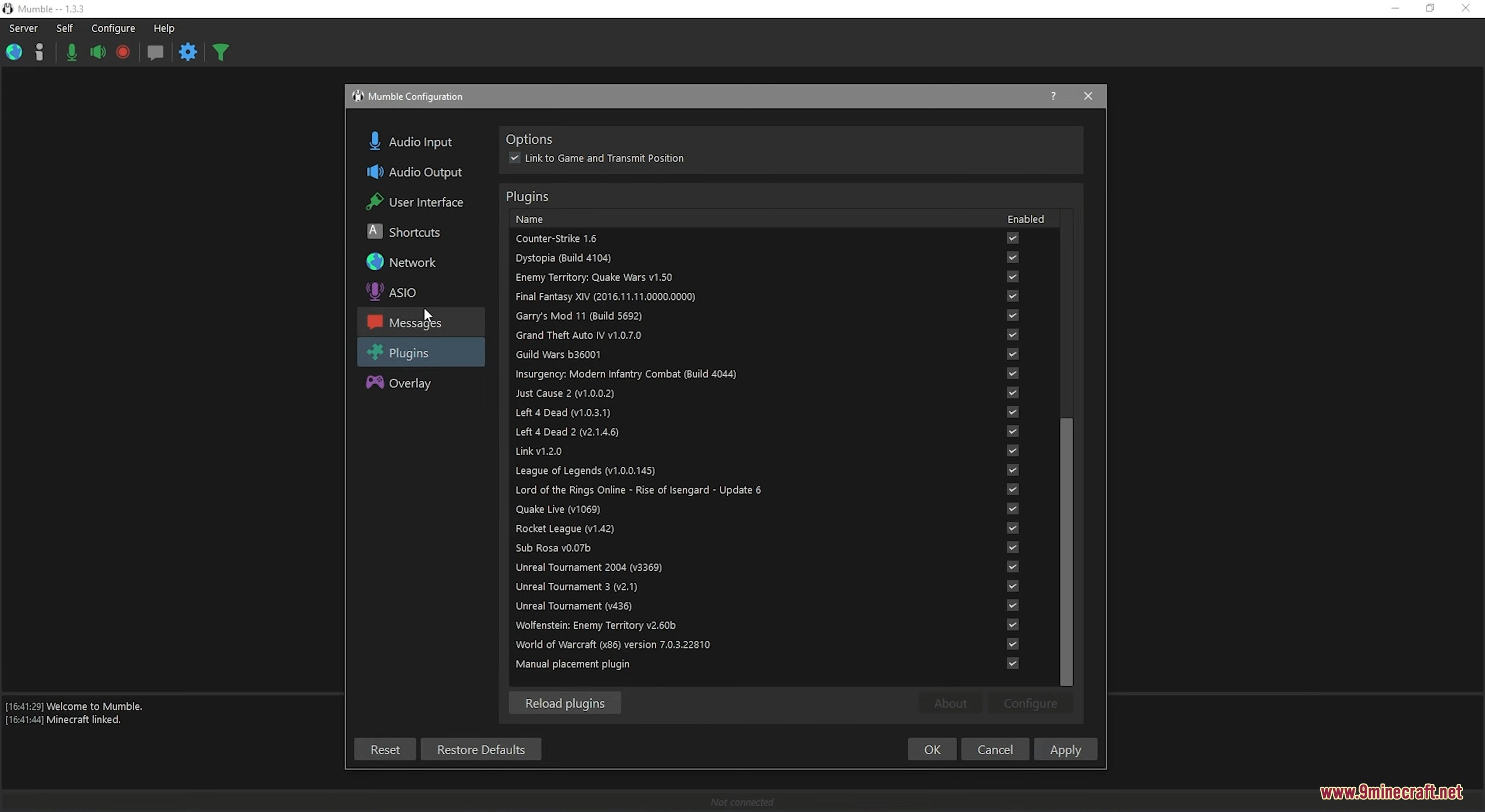This screenshot has height=812, width=1485.
Task: Open the Network settings page
Action: [x=421, y=262]
